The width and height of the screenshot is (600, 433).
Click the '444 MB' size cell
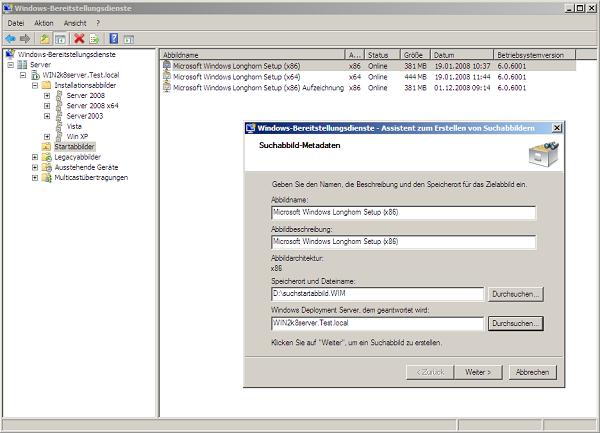pos(415,77)
